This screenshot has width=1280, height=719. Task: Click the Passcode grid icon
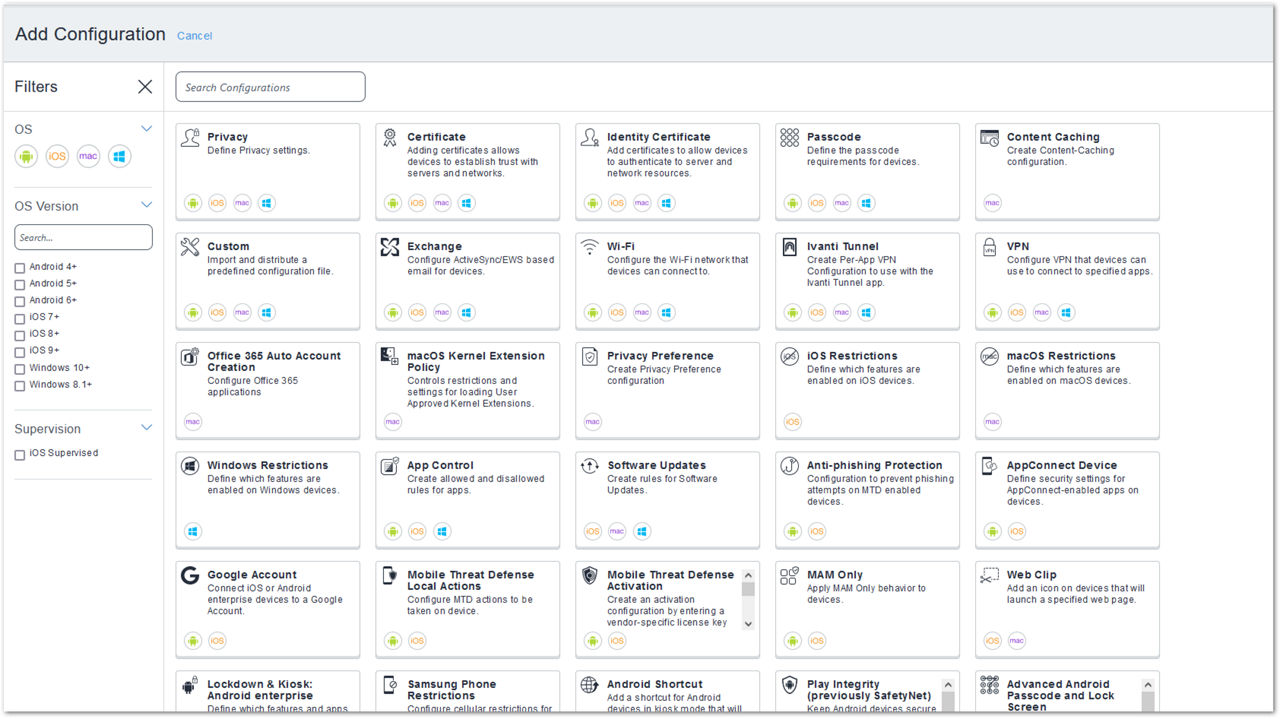pyautogui.click(x=790, y=138)
